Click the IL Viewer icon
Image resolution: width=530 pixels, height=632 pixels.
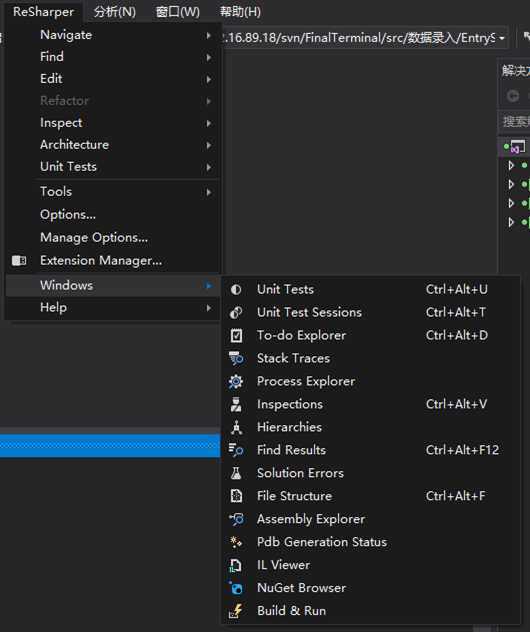click(235, 565)
